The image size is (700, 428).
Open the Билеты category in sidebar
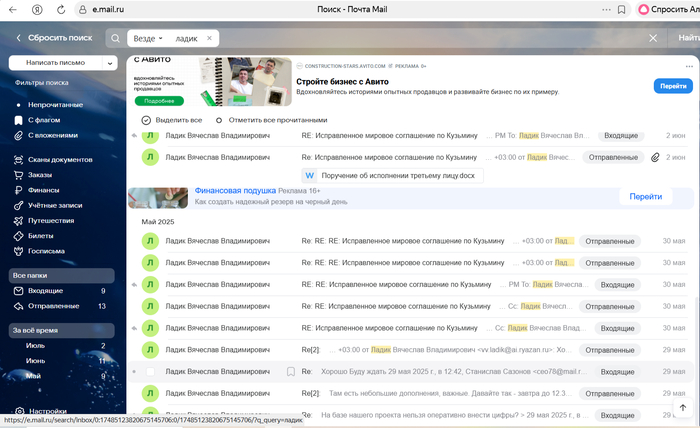40,236
